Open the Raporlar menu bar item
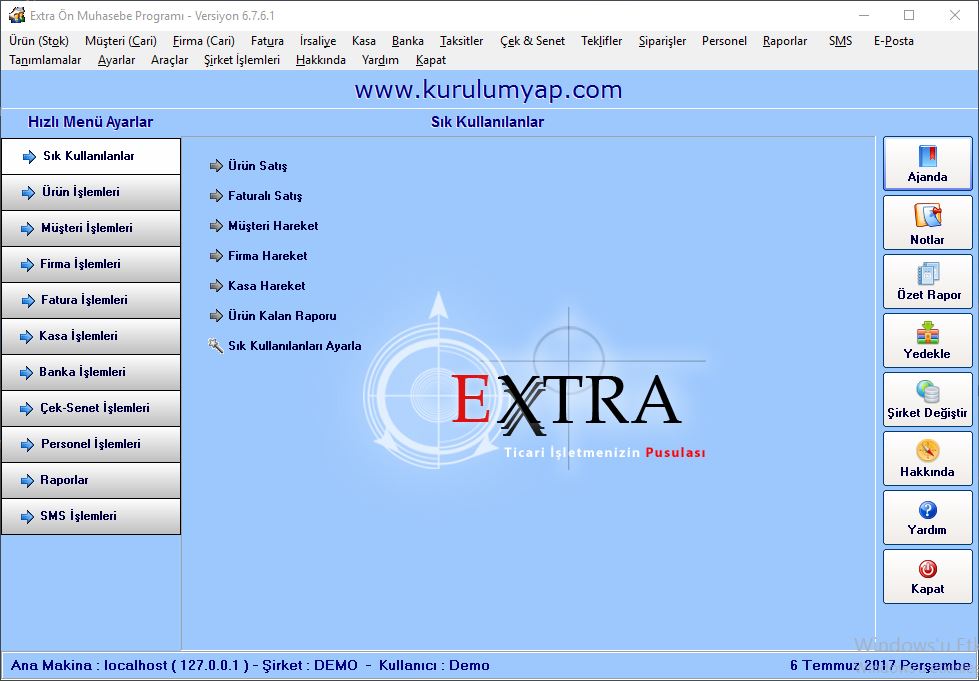The height and width of the screenshot is (681, 979). click(785, 41)
